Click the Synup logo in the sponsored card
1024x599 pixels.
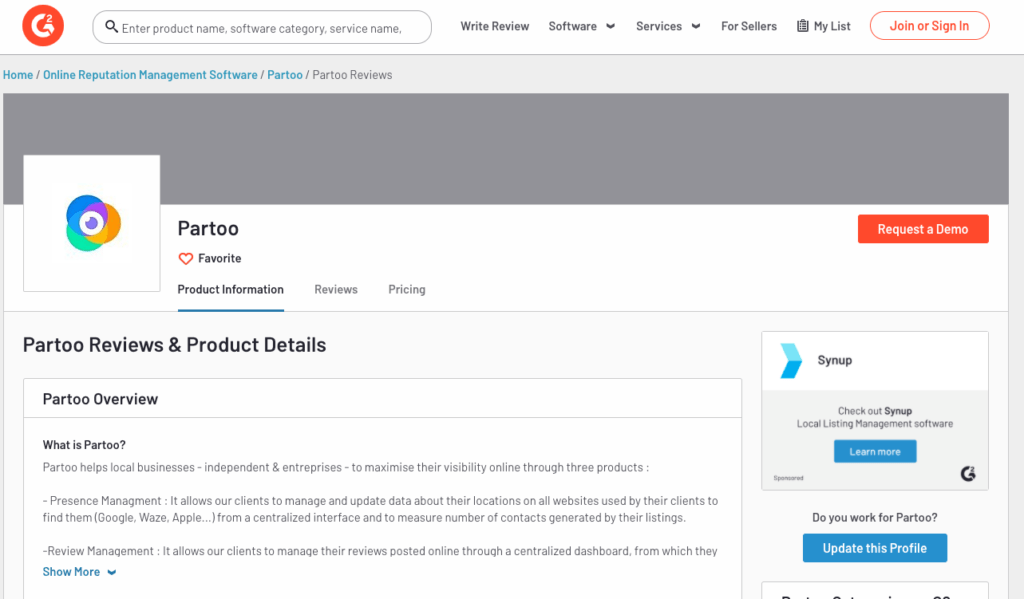tap(791, 361)
